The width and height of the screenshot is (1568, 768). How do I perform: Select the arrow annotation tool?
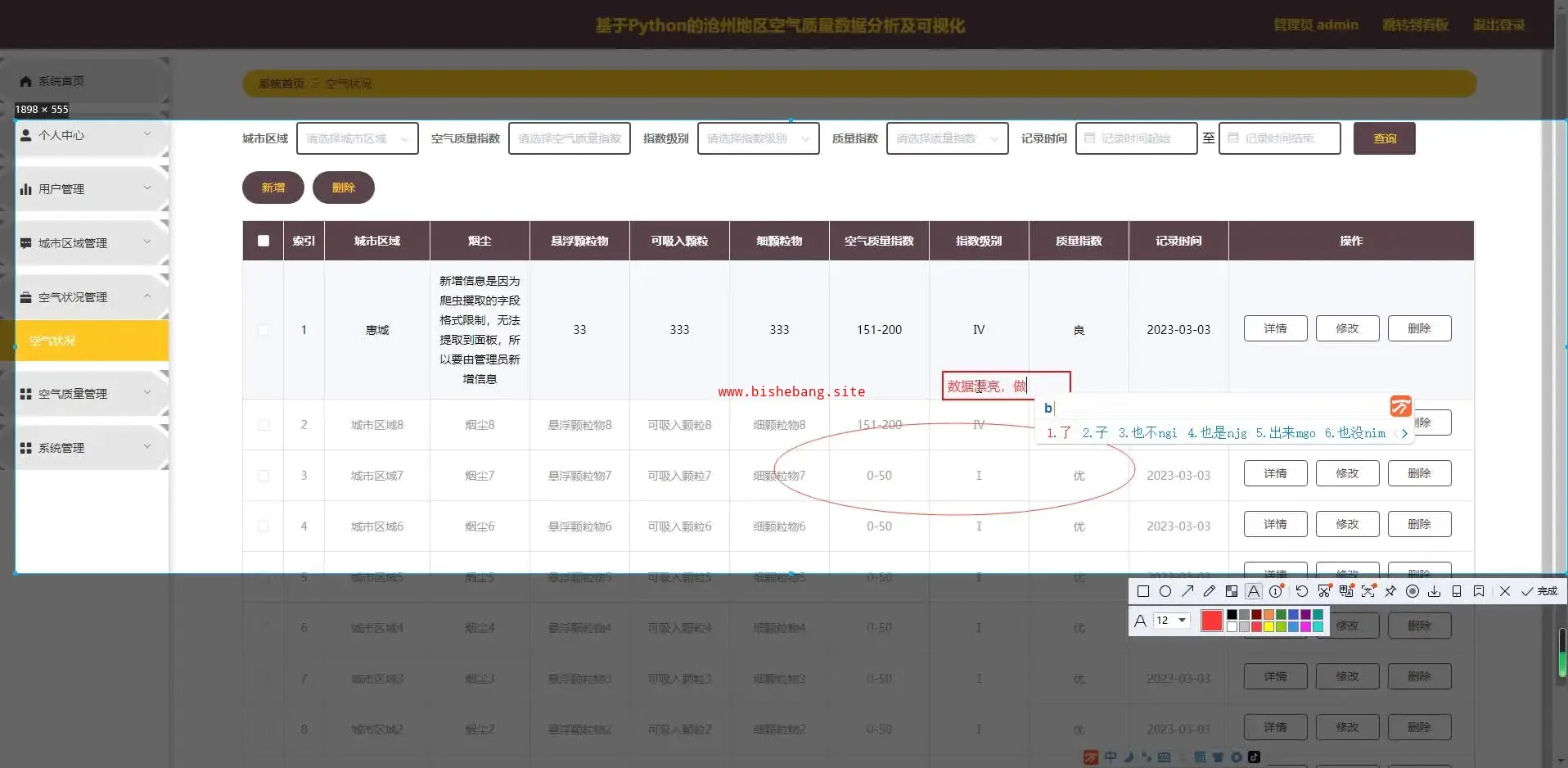[1187, 591]
